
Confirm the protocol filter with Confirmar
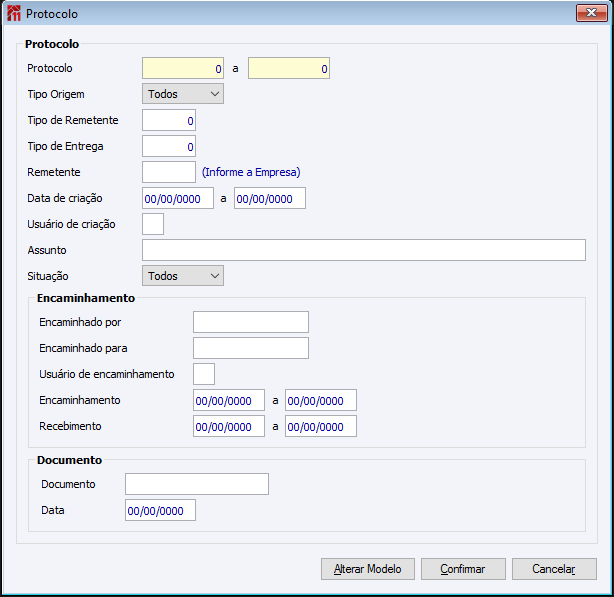coord(463,569)
